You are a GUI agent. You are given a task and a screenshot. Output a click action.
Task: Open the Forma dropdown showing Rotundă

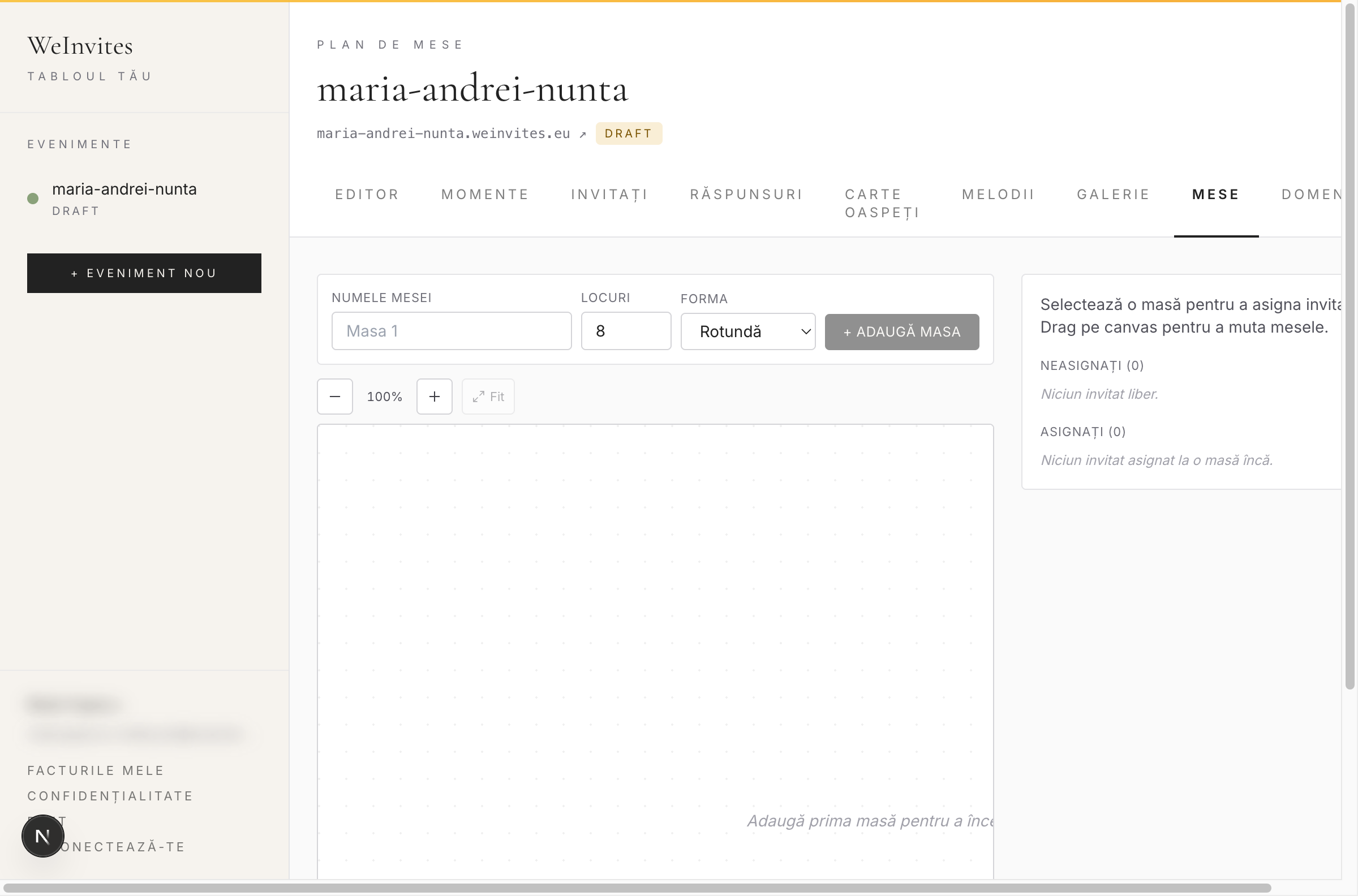click(747, 331)
